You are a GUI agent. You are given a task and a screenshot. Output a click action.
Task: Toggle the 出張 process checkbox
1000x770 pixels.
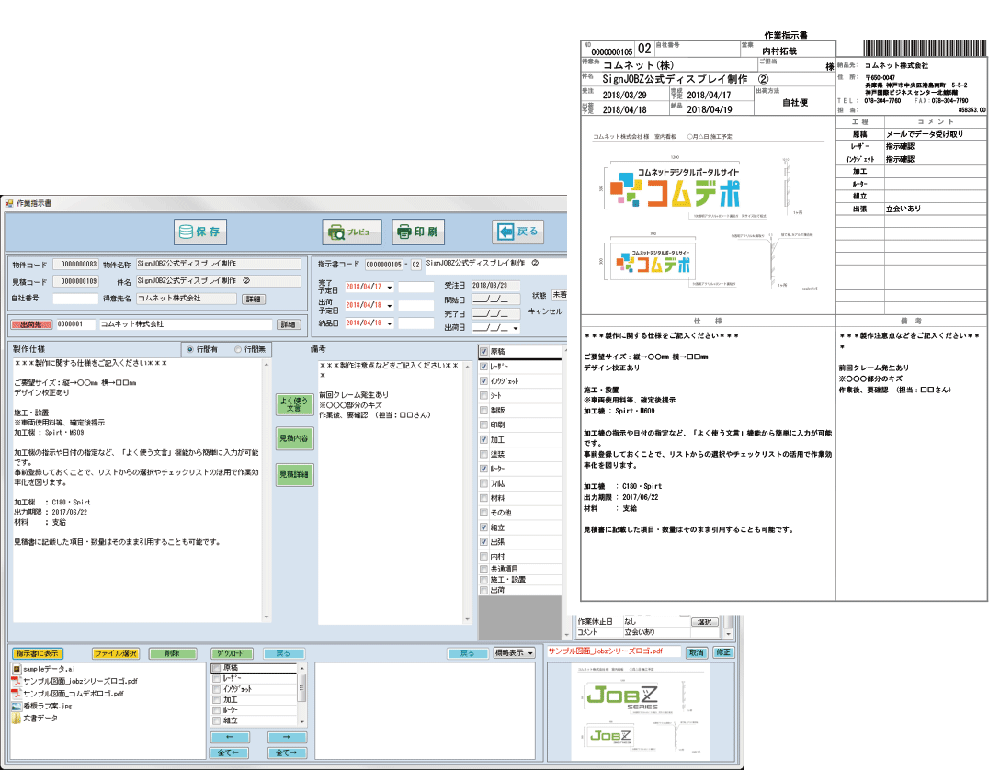[484, 542]
